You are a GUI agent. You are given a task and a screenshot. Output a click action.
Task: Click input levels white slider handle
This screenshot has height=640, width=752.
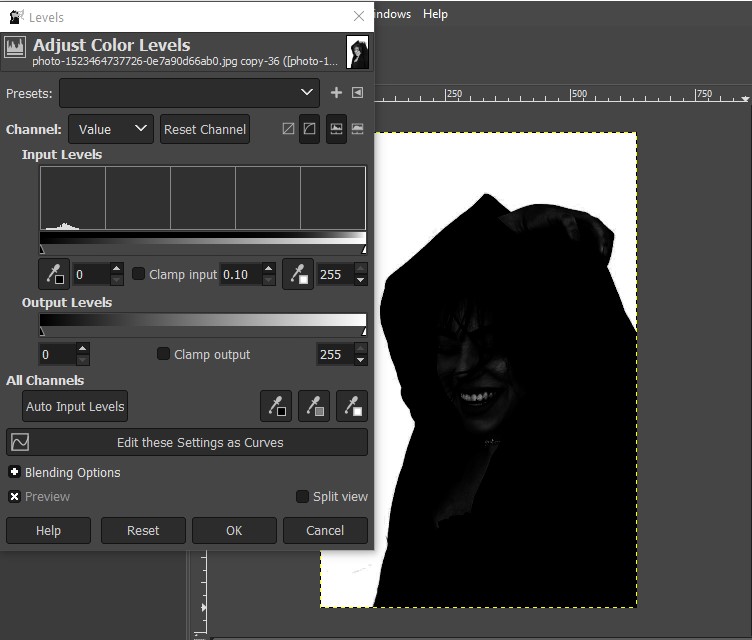click(364, 249)
